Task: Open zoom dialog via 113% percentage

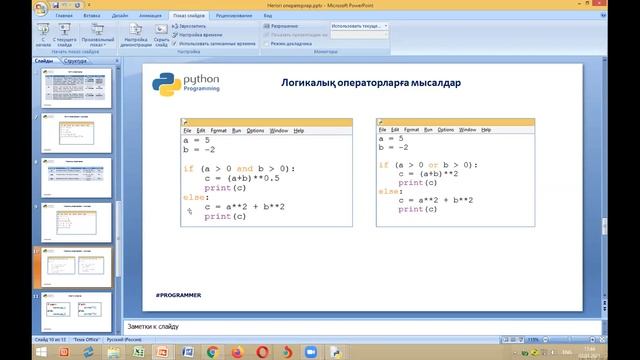Action: (x=533, y=340)
